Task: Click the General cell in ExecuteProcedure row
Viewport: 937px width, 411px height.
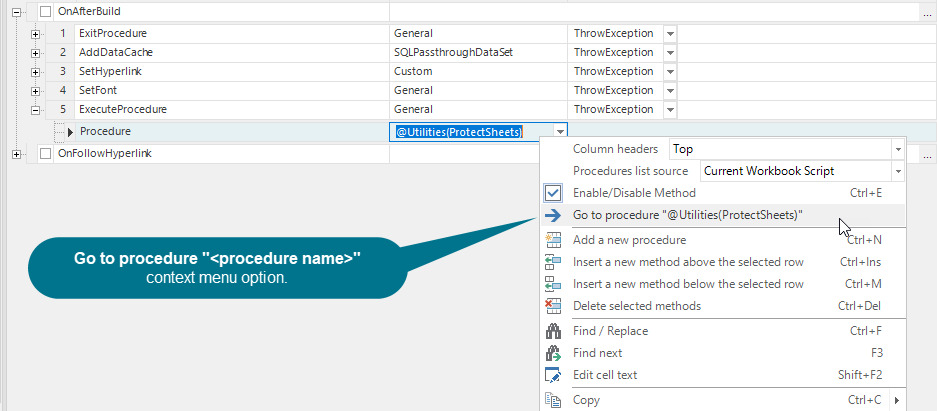Action: coord(478,110)
